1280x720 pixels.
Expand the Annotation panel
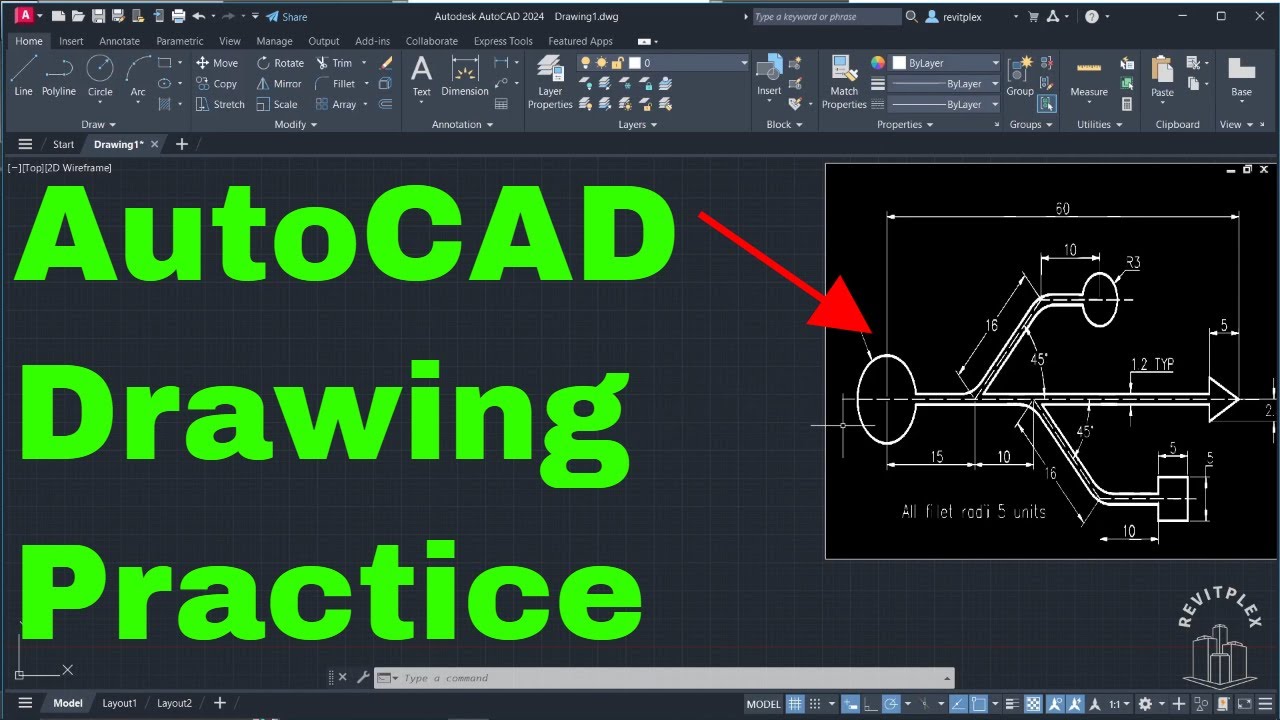463,125
